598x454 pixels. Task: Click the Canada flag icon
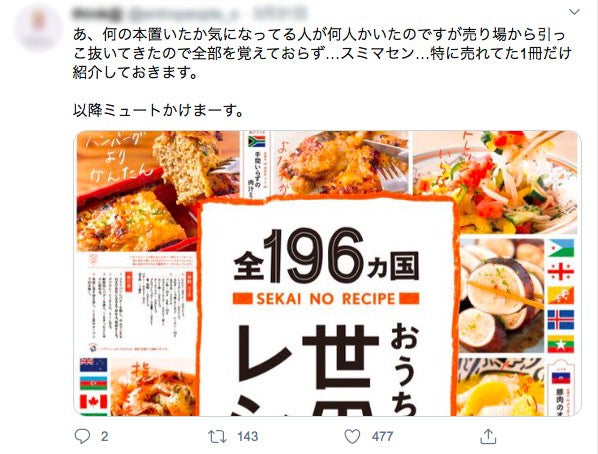pyautogui.click(x=93, y=401)
